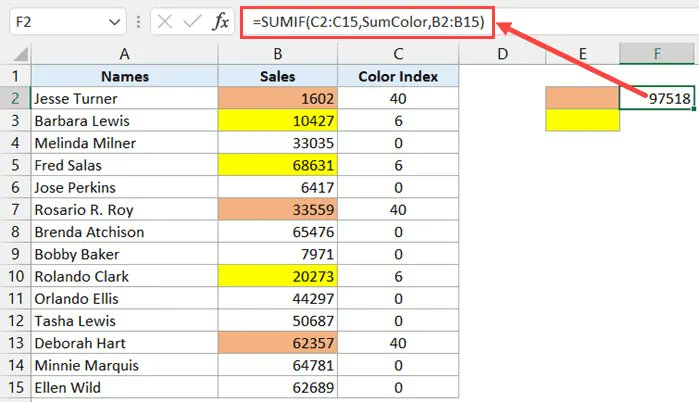The width and height of the screenshot is (699, 402).
Task: Select row 1 header
Action: coord(16,76)
